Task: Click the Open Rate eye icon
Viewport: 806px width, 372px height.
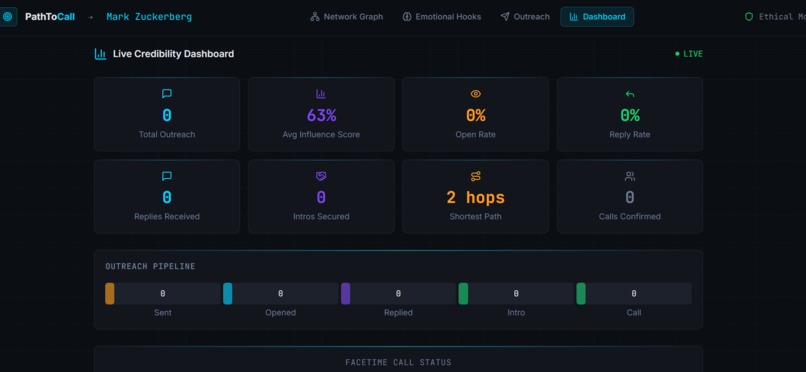Action: click(x=475, y=94)
